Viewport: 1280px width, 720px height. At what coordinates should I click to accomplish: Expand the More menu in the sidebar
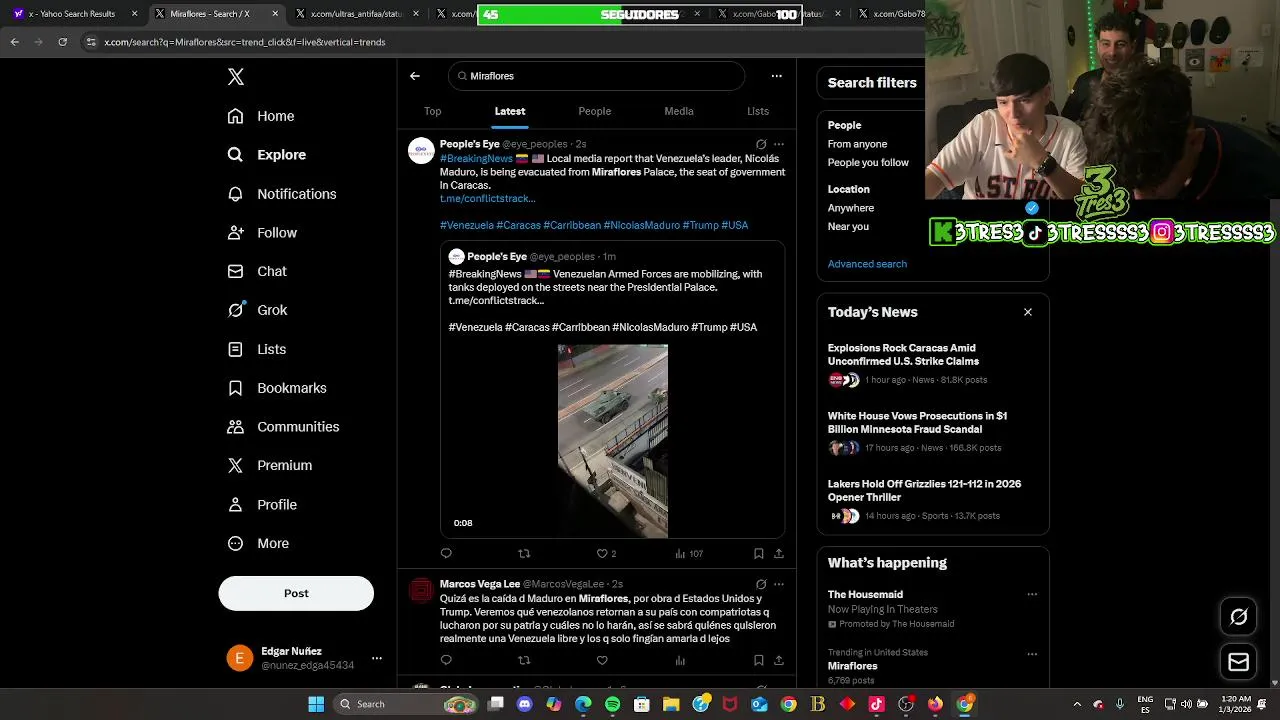[258, 544]
